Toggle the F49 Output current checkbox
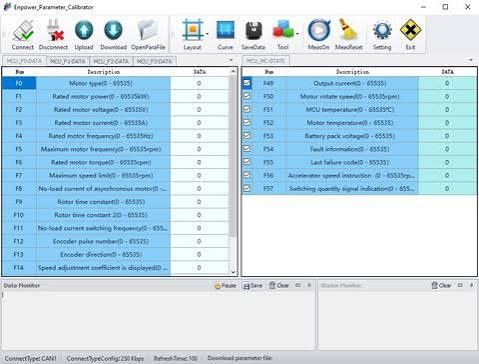This screenshot has width=479, height=364. [x=247, y=83]
